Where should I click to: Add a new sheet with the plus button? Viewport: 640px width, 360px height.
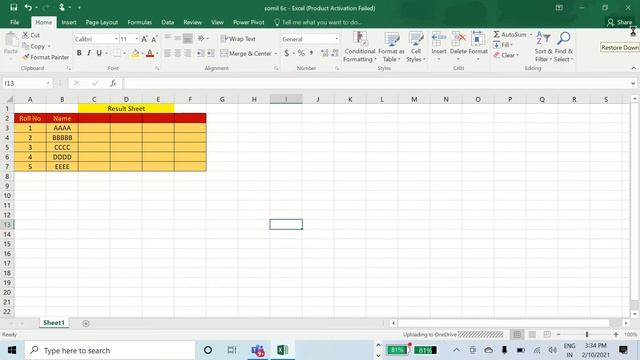(x=86, y=323)
